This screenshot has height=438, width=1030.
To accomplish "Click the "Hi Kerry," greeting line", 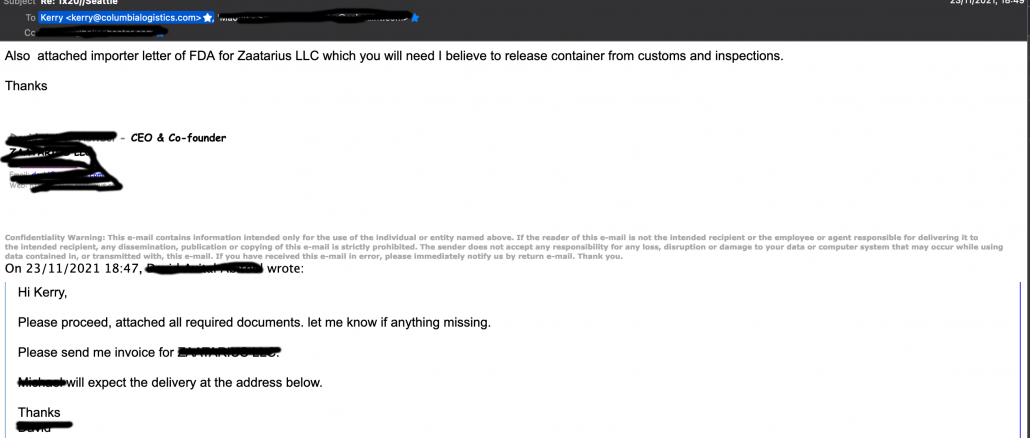I will (43, 295).
